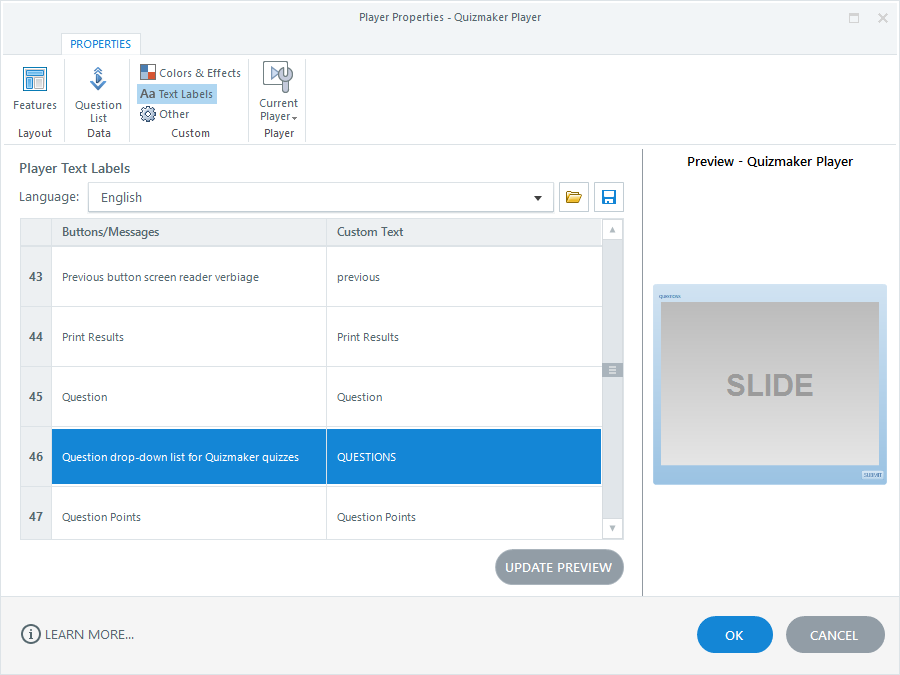Open the Current Player menu
This screenshot has width=900, height=675.
pos(278,92)
